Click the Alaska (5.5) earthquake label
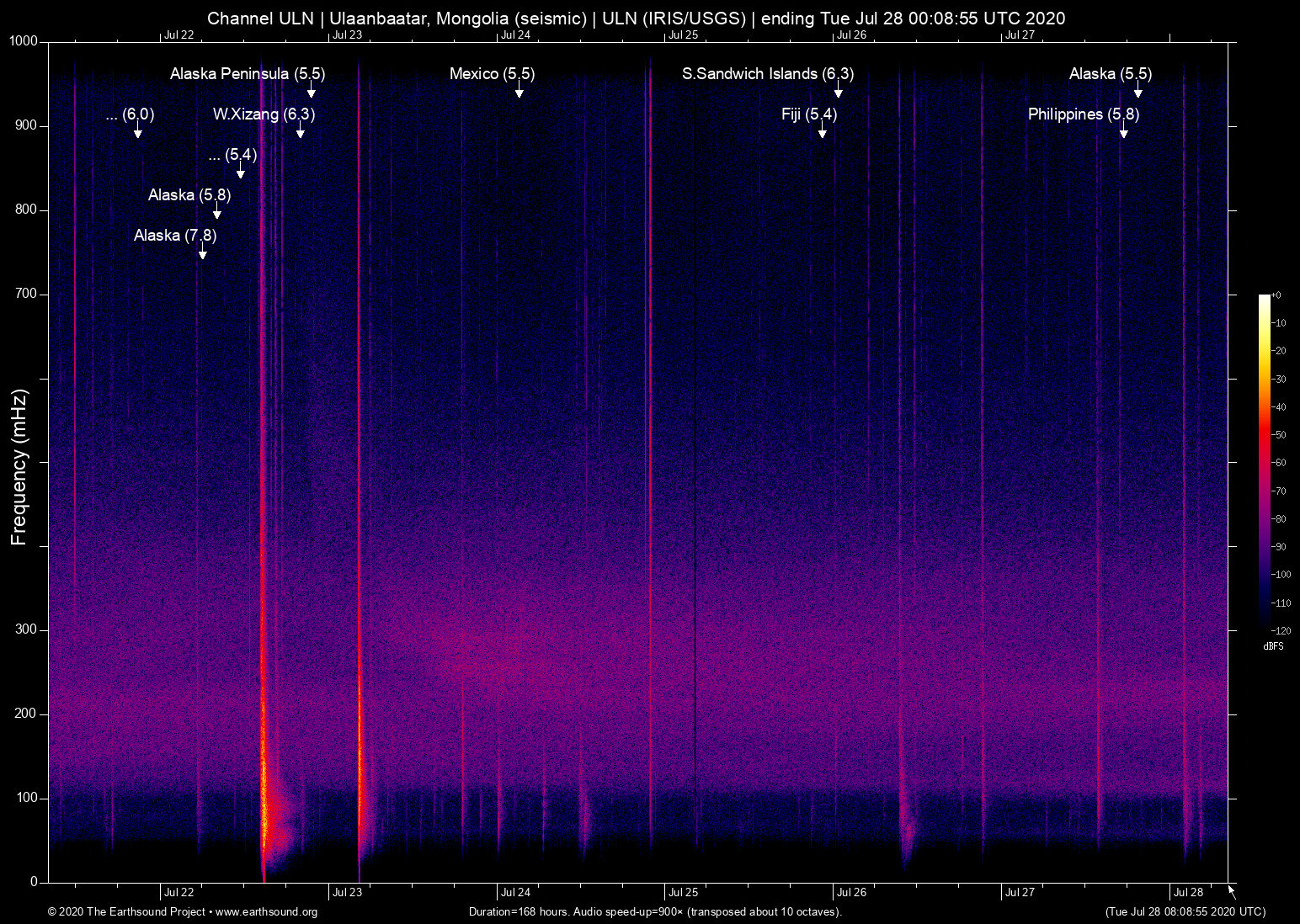The width and height of the screenshot is (1300, 924). 1110,74
